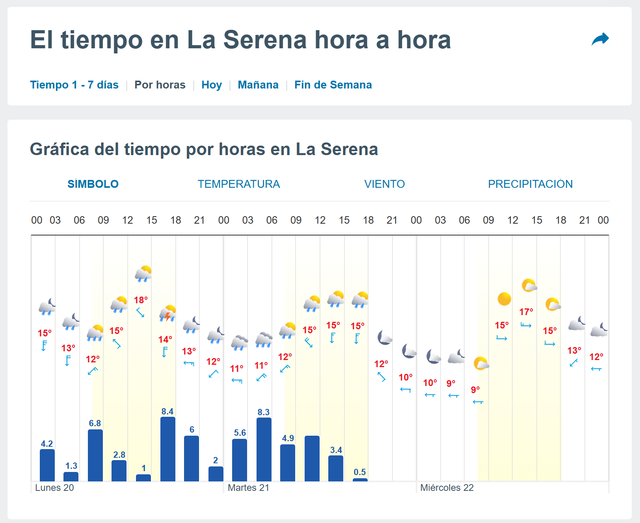Click the night cloud icon above Miércoles 13°

tap(577, 323)
